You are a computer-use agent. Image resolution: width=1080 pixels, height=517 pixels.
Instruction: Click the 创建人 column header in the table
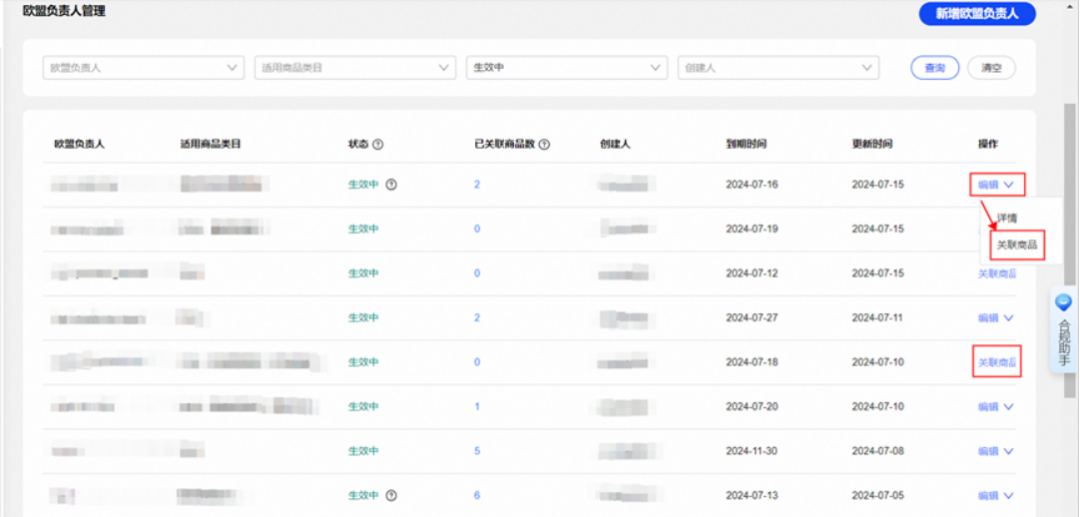(x=615, y=145)
